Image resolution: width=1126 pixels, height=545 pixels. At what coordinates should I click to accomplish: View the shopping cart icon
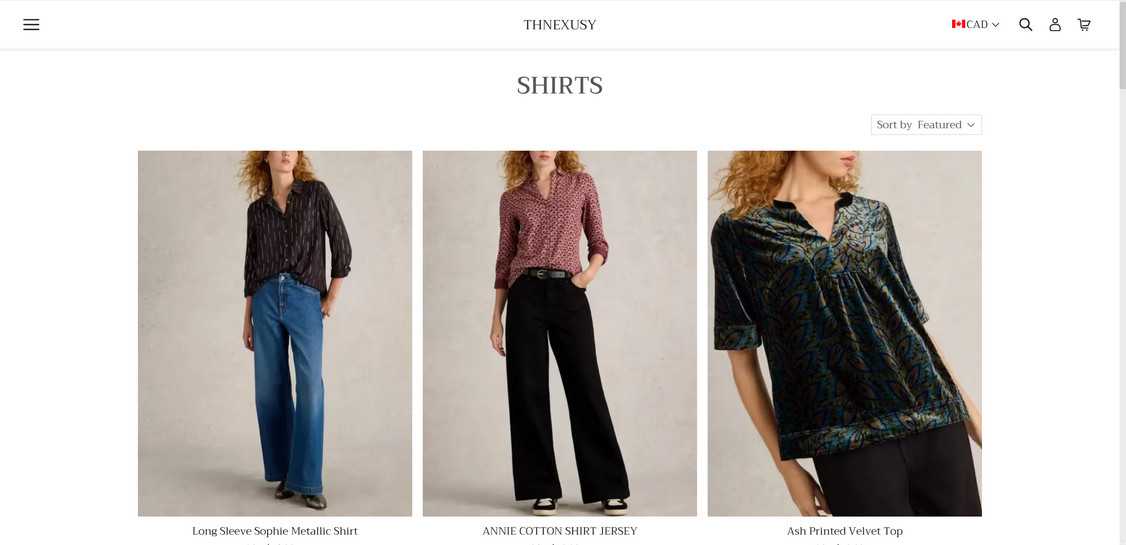(1084, 24)
